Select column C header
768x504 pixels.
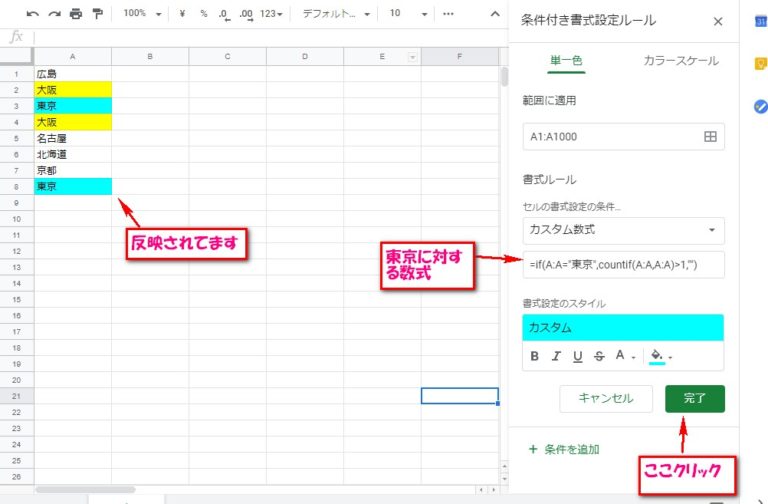click(227, 57)
